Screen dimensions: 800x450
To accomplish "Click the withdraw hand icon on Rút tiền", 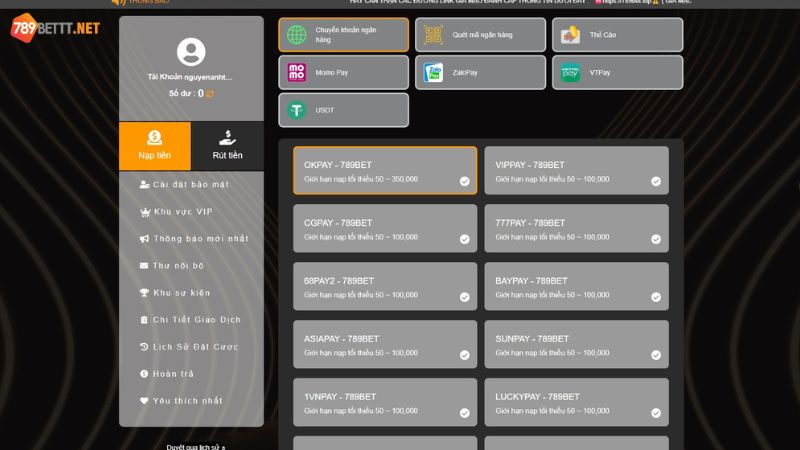I will (228, 138).
